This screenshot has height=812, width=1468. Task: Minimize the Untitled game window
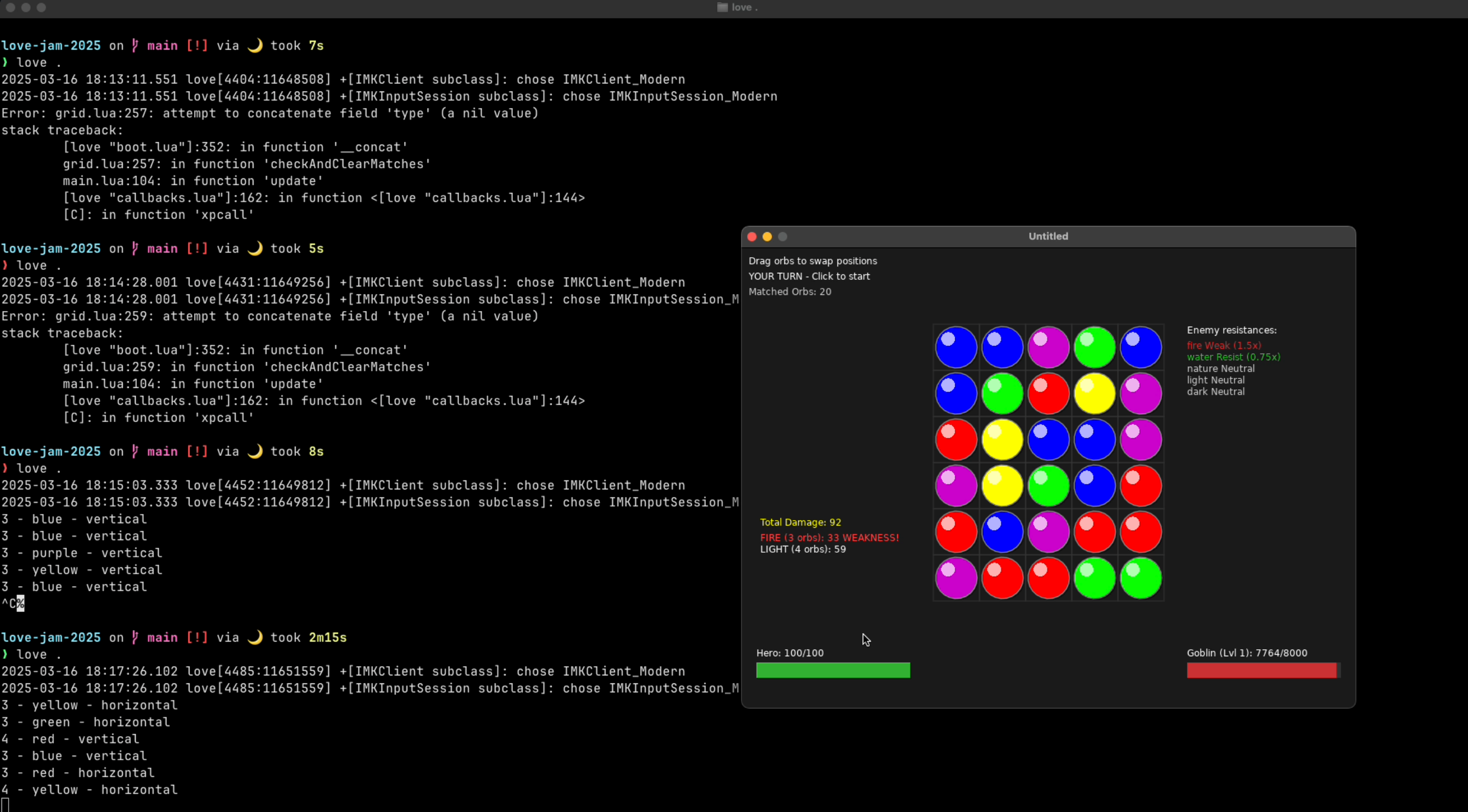(x=767, y=237)
